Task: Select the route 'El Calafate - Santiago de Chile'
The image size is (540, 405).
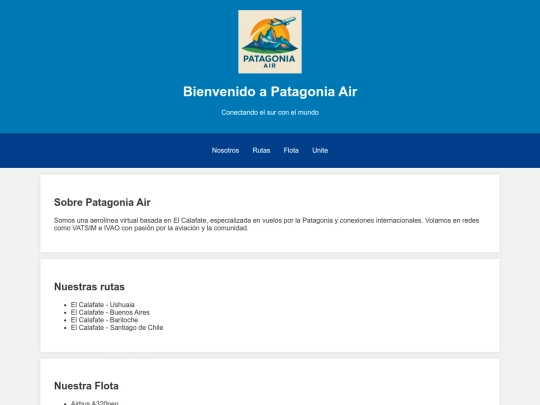Action: click(117, 328)
